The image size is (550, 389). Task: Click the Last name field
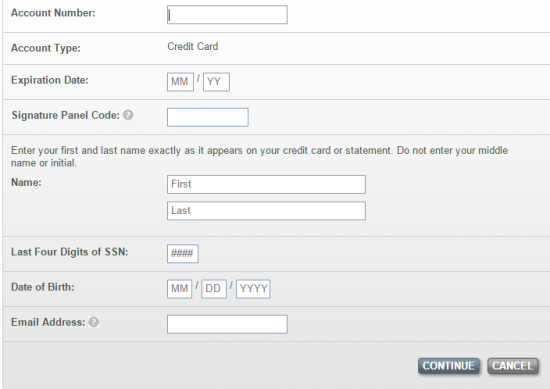click(x=266, y=211)
